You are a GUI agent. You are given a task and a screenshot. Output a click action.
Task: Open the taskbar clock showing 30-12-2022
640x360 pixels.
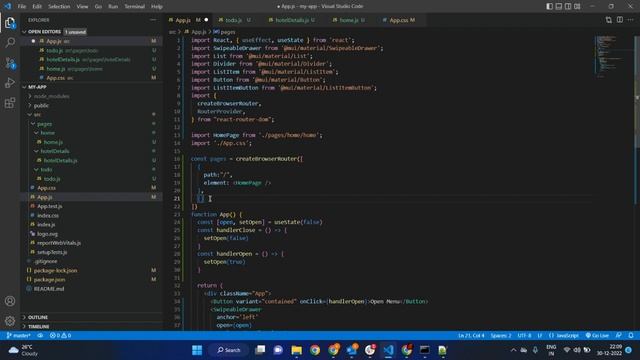click(609, 350)
